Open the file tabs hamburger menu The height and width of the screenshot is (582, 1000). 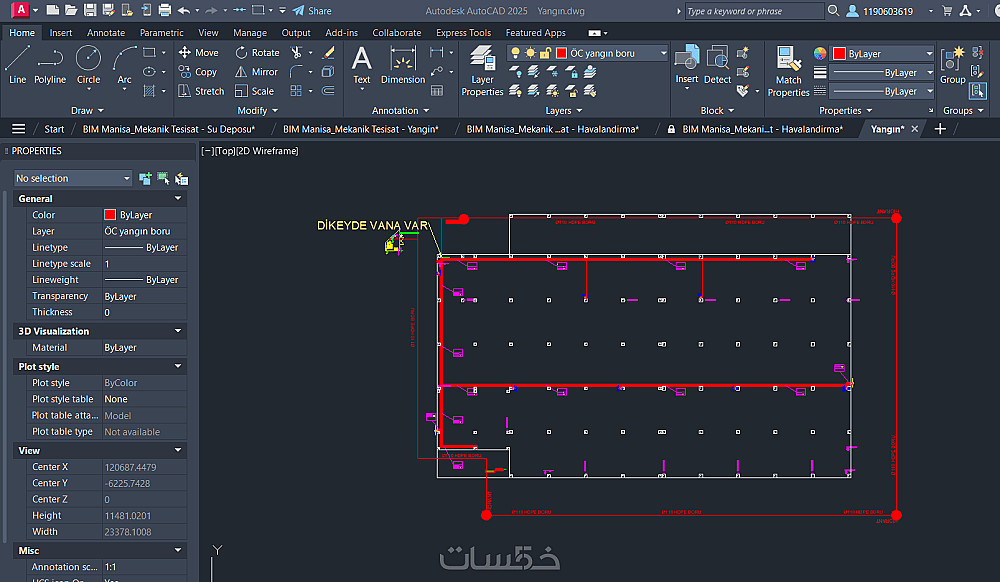(x=18, y=129)
